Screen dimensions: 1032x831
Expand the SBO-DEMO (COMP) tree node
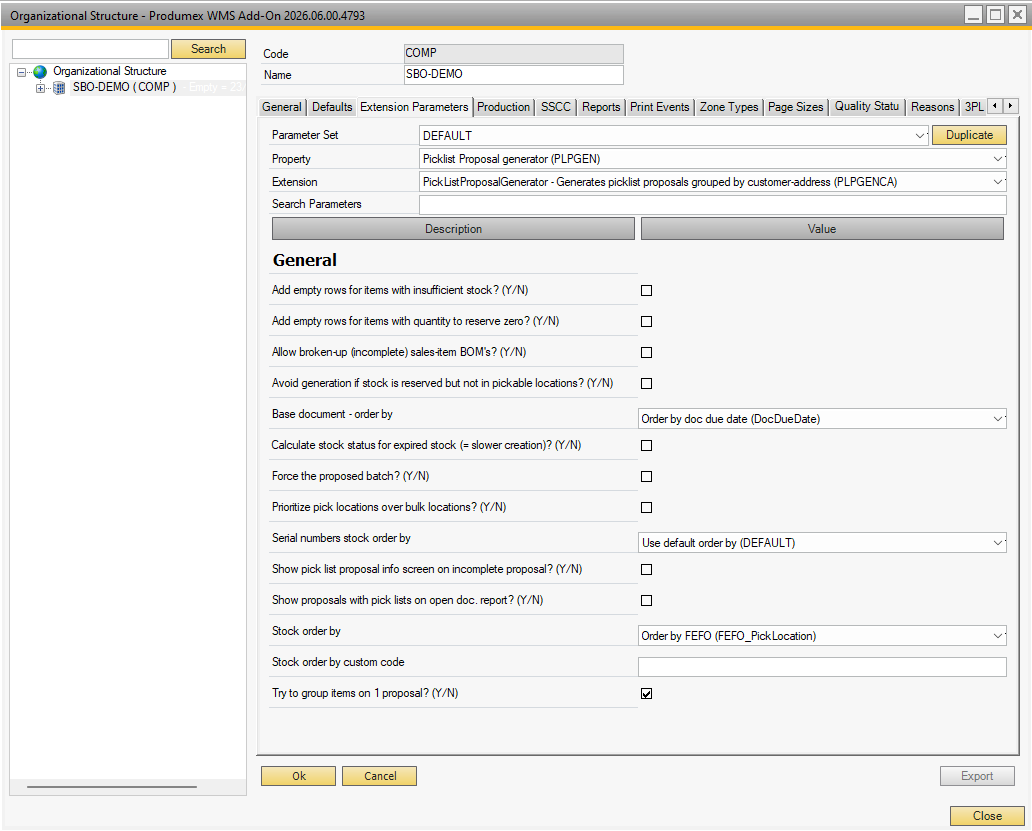tap(40, 88)
